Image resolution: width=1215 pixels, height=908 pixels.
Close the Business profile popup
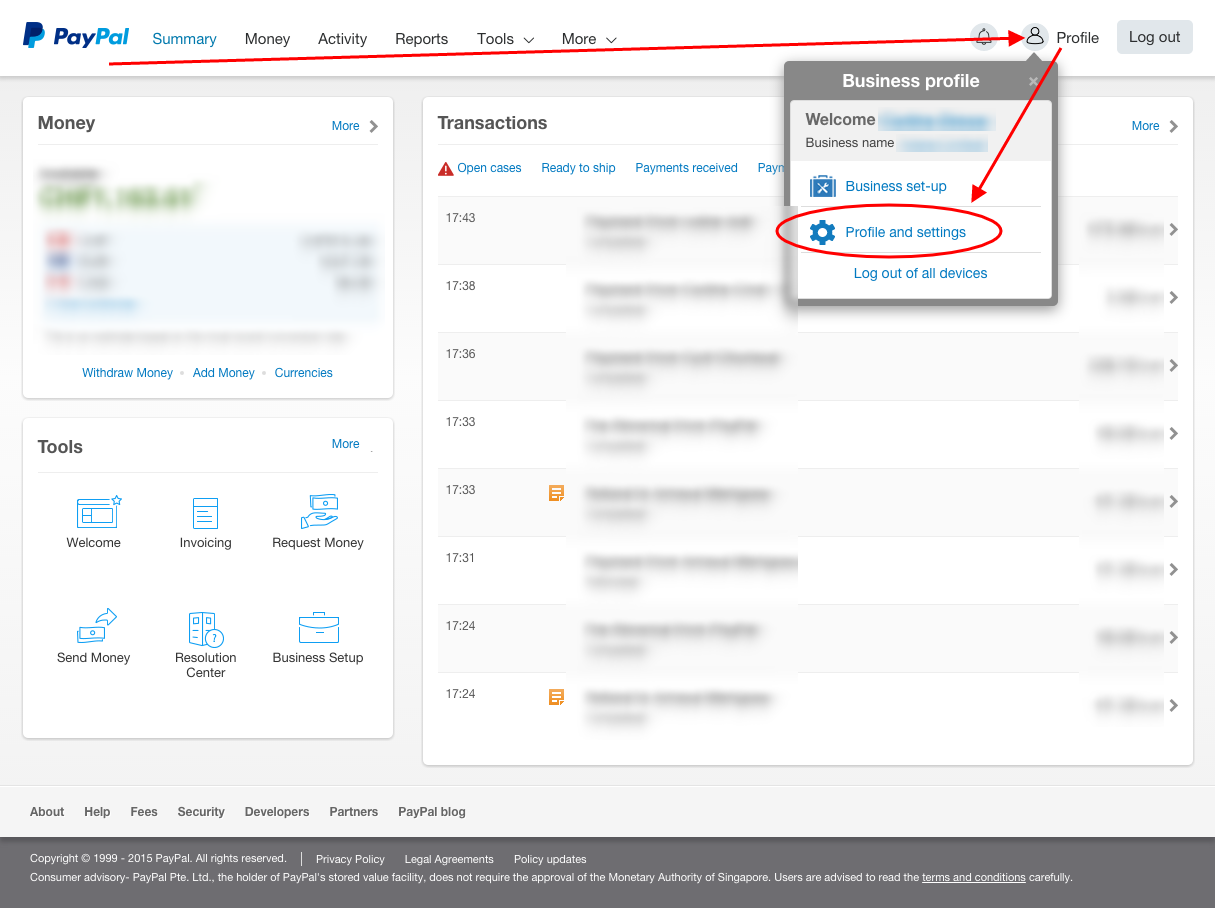tap(1033, 82)
